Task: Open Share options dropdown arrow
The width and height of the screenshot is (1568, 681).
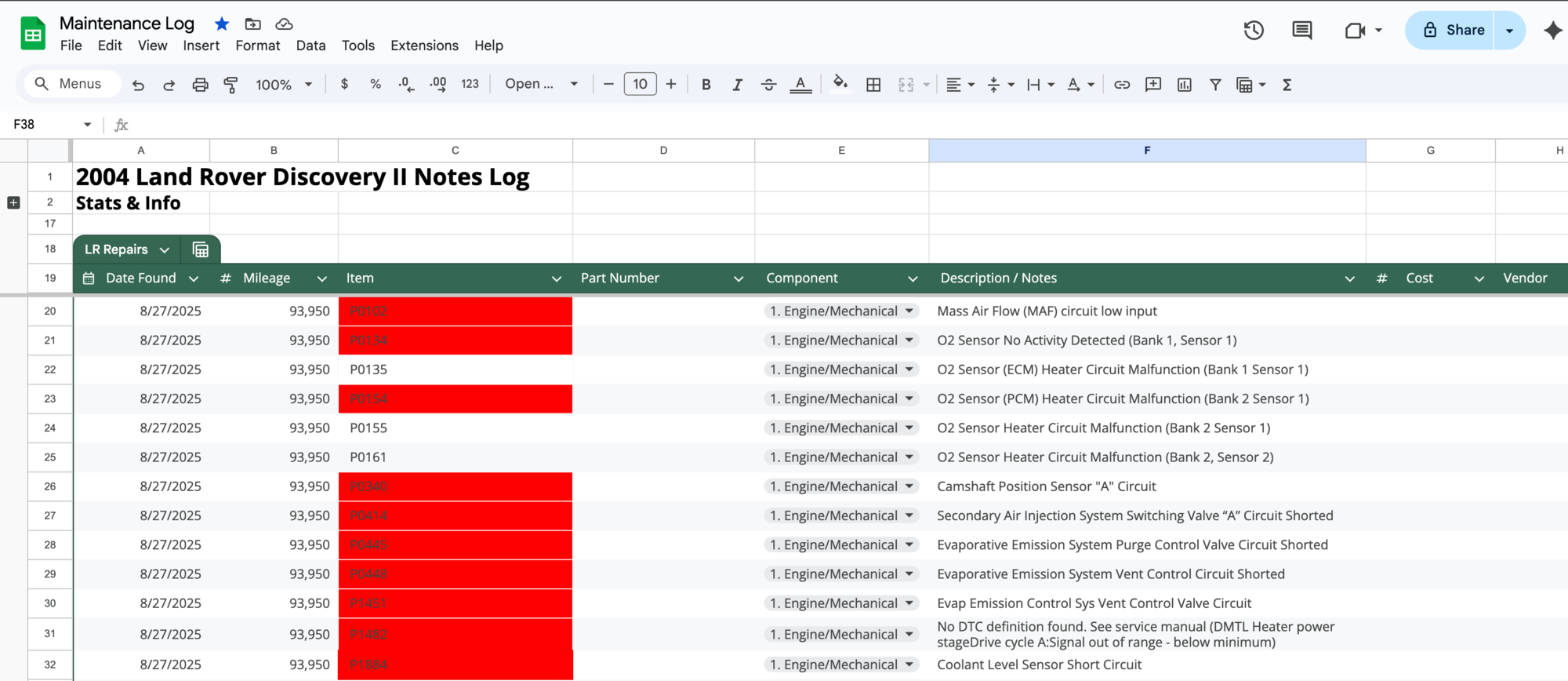Action: click(1509, 31)
